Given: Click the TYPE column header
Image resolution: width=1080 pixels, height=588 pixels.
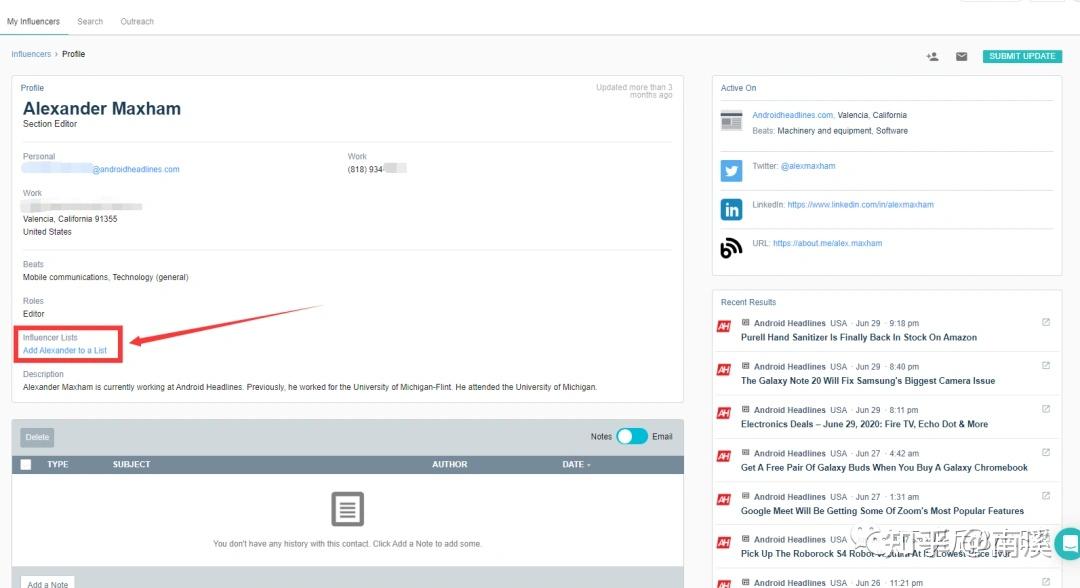Looking at the screenshot, I should 58,465.
